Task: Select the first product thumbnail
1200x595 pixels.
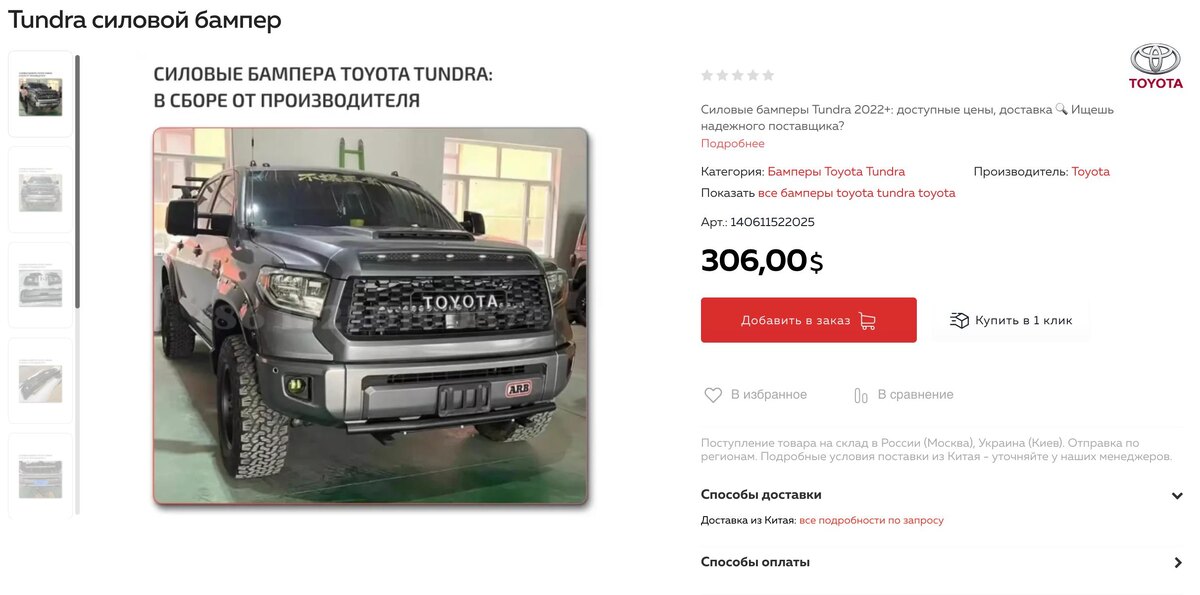Action: (x=40, y=94)
